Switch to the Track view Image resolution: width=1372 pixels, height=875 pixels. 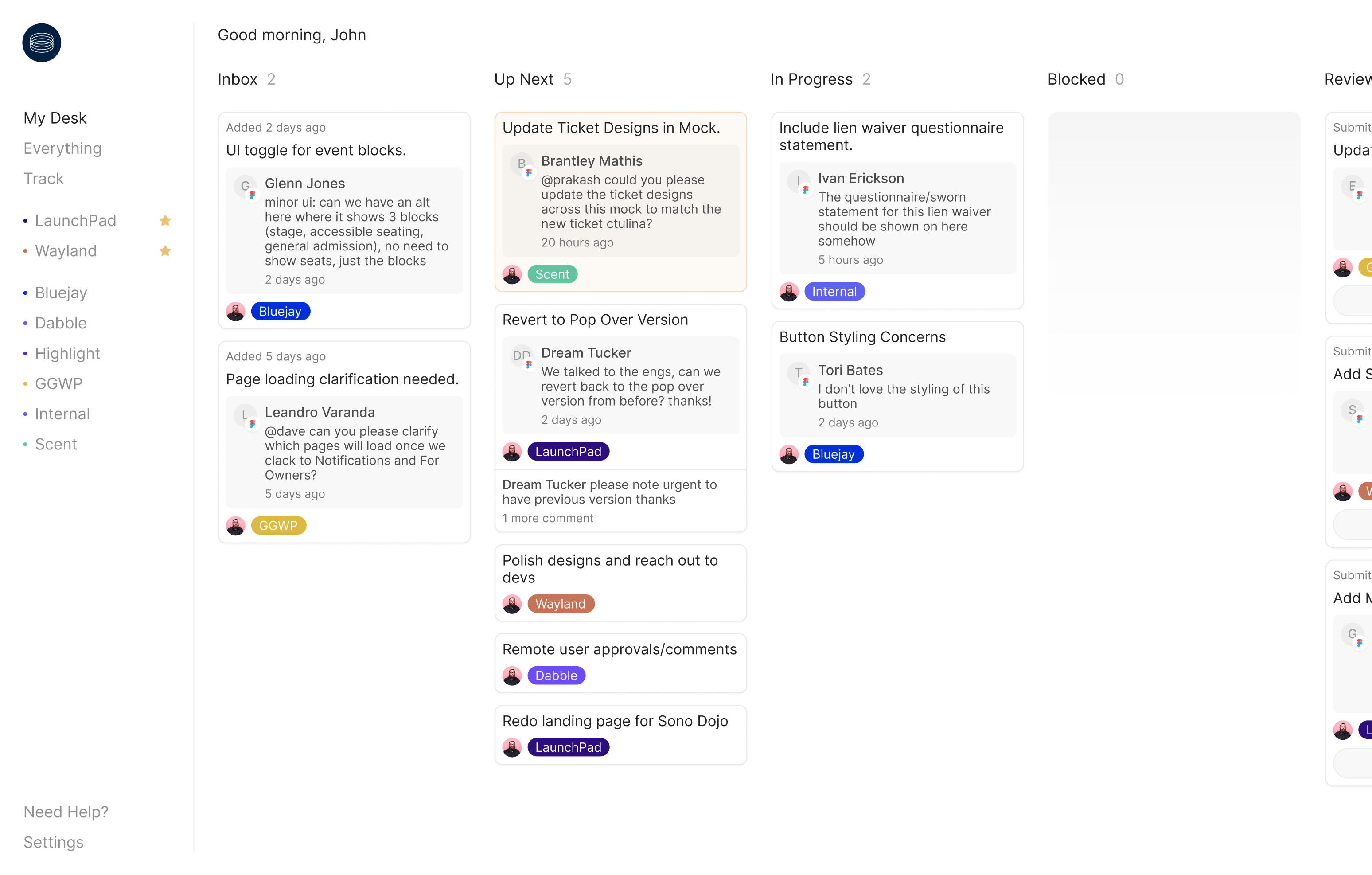click(x=43, y=179)
